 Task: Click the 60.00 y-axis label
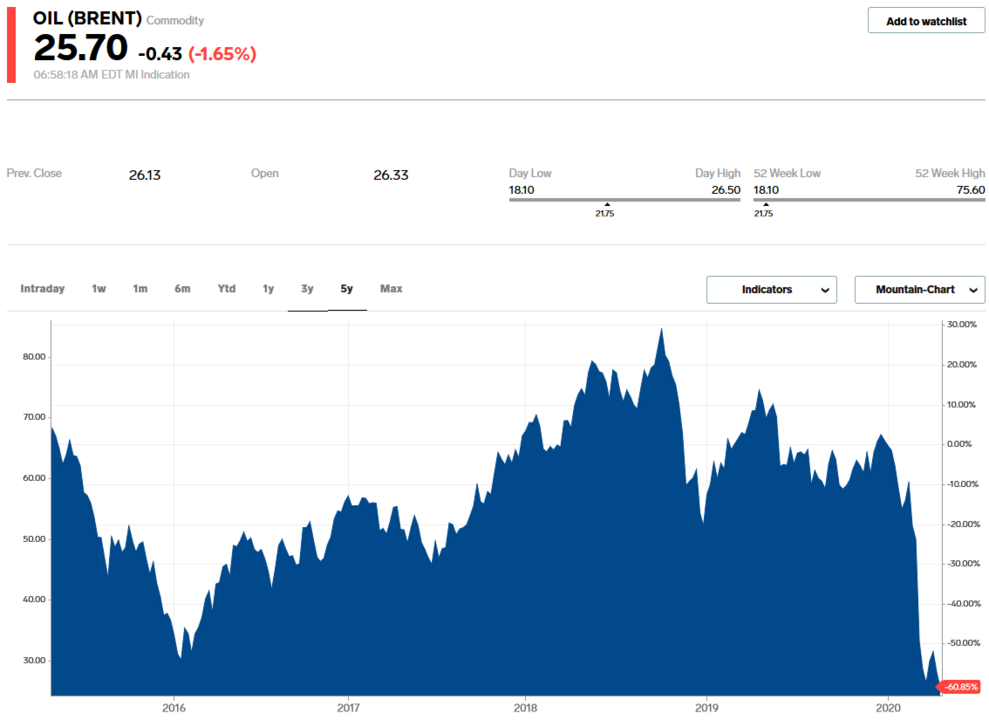[x=34, y=479]
